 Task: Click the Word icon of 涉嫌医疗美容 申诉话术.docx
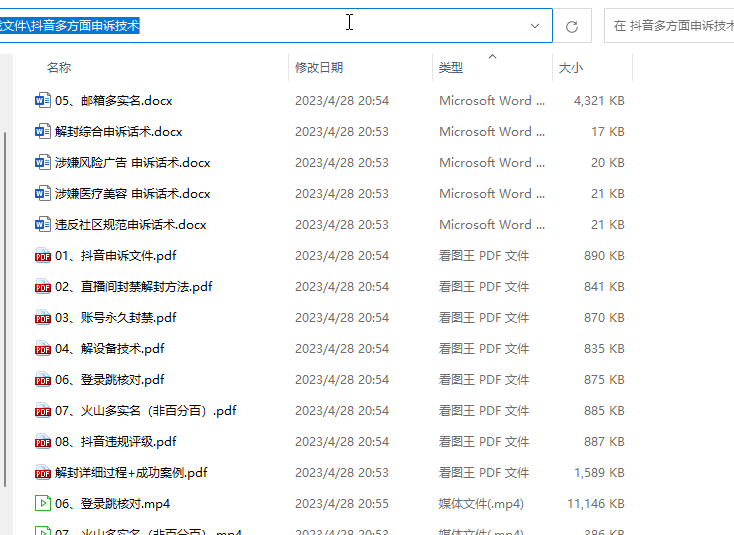(43, 193)
